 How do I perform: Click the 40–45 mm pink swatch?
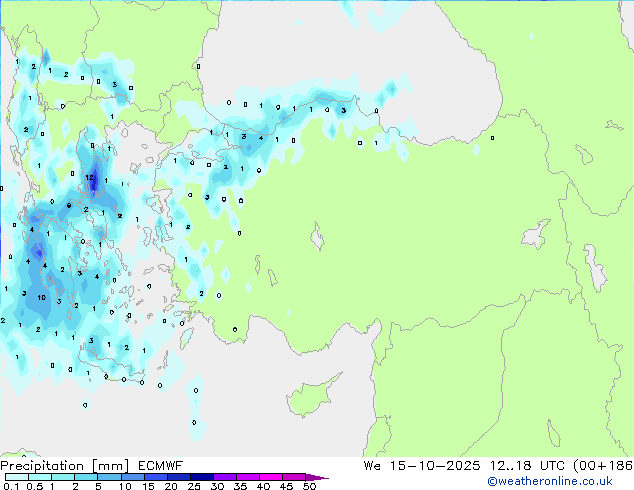point(271,477)
